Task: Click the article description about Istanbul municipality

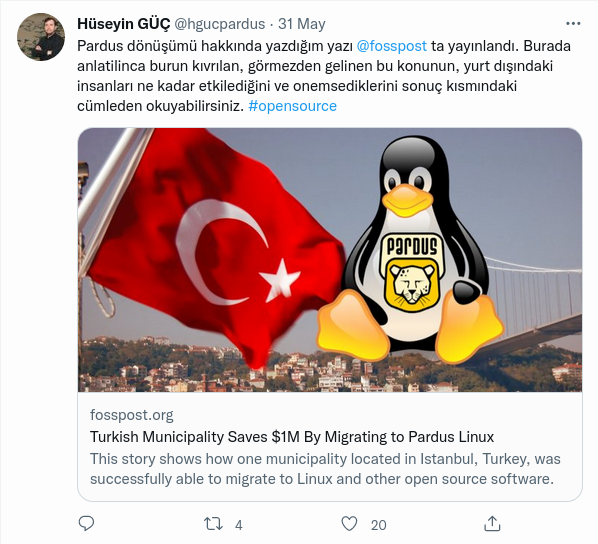Action: coord(325,469)
